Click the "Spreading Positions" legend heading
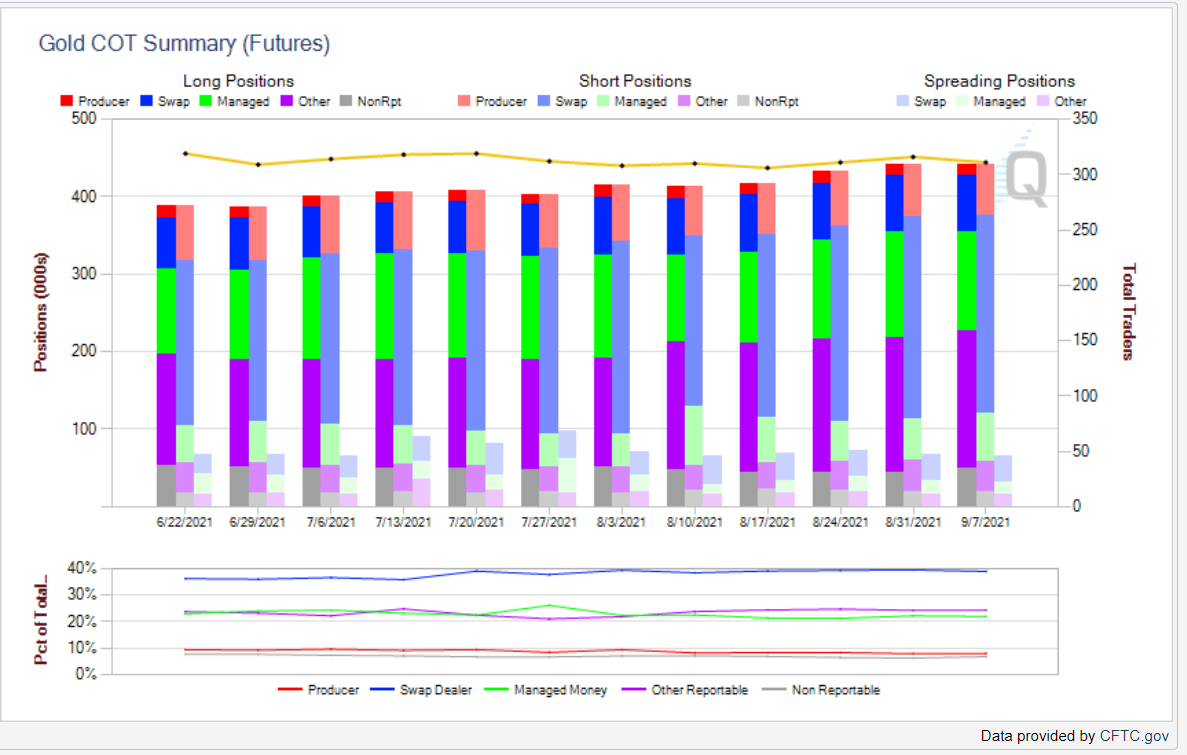The width and height of the screenshot is (1187, 755). (999, 81)
